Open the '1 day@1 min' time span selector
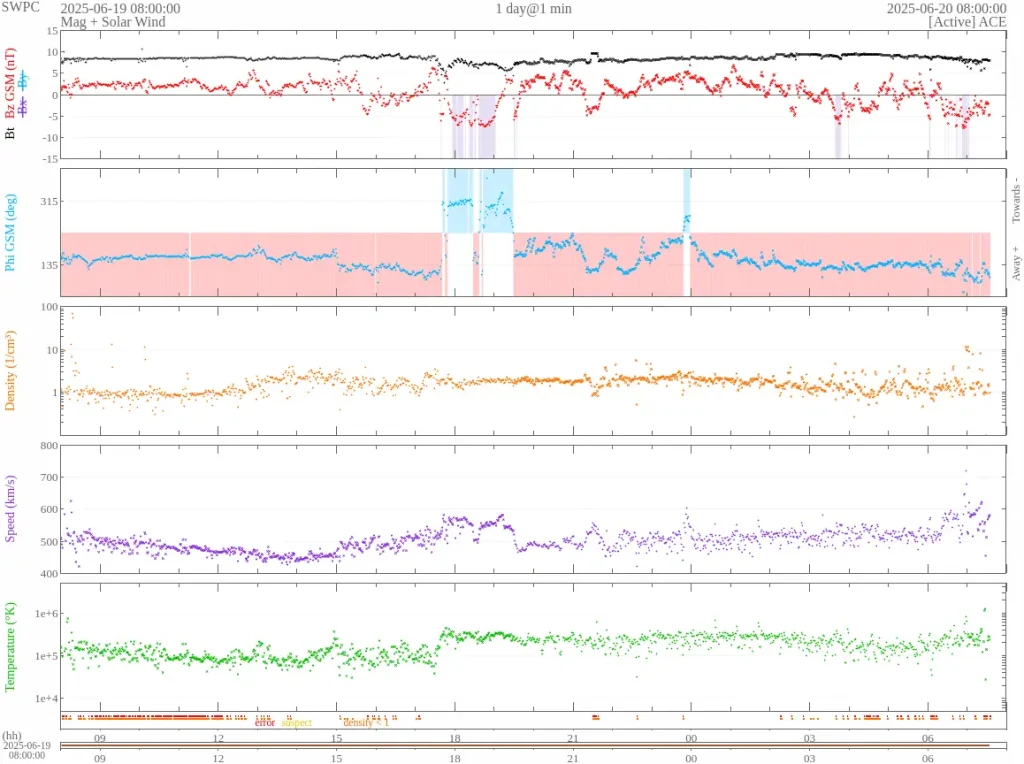The width and height of the screenshot is (1024, 764). point(533,8)
